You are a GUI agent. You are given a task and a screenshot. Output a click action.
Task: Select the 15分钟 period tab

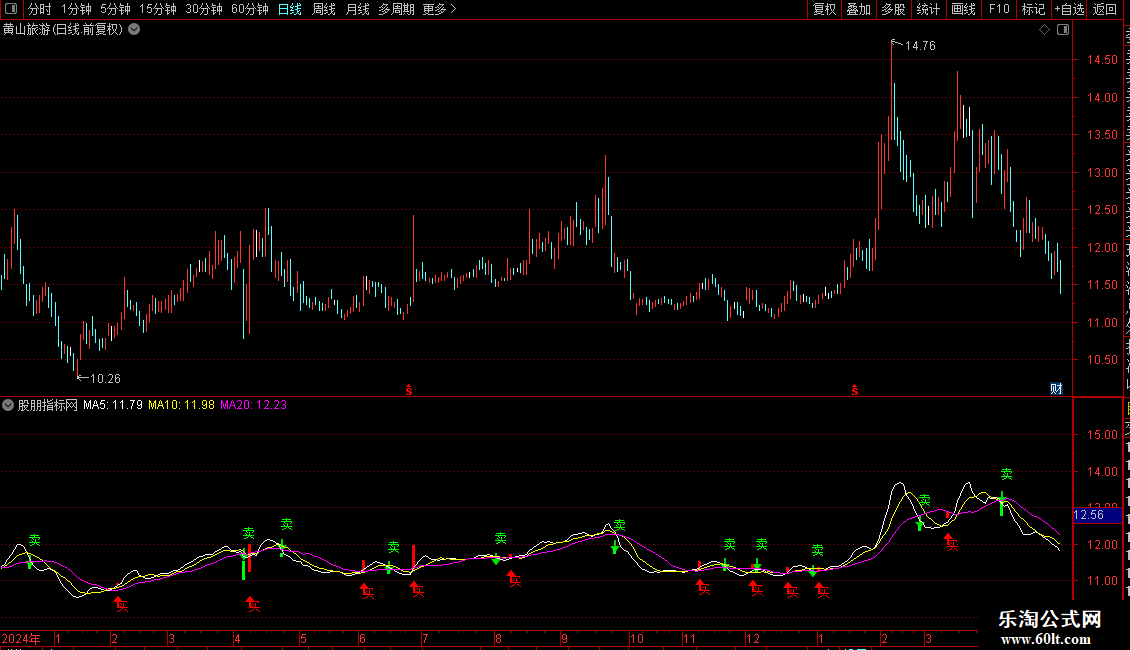(158, 9)
